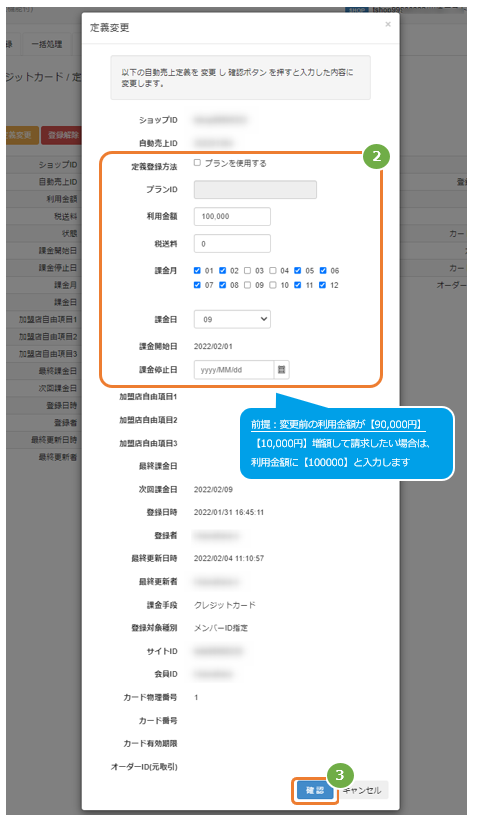
Task: Open the 課金日 dropdown showing 09
Action: point(232,319)
